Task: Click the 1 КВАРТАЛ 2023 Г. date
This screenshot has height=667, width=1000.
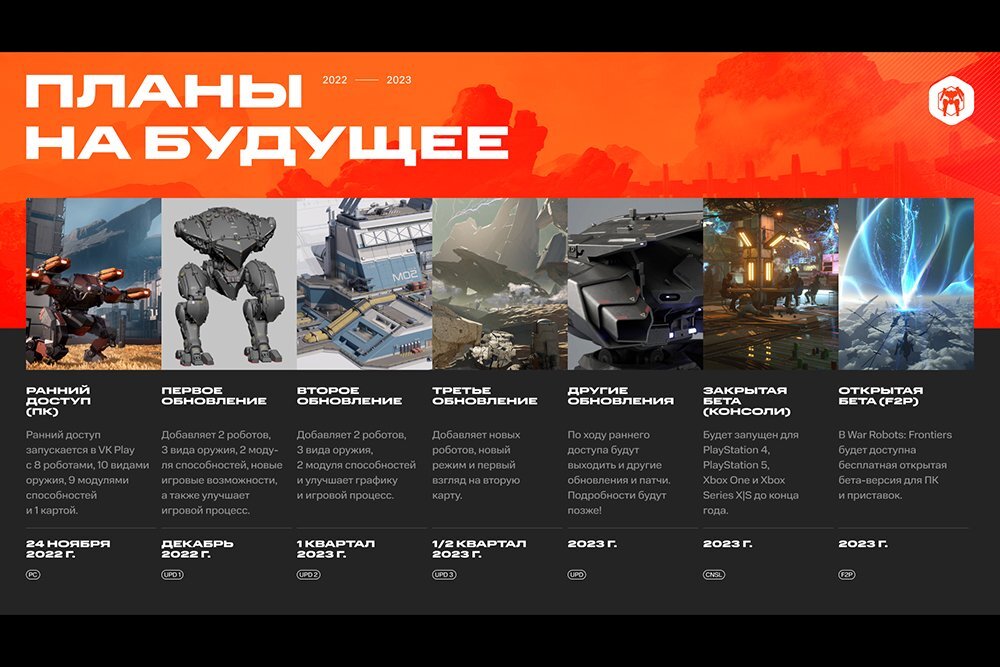Action: (336, 548)
